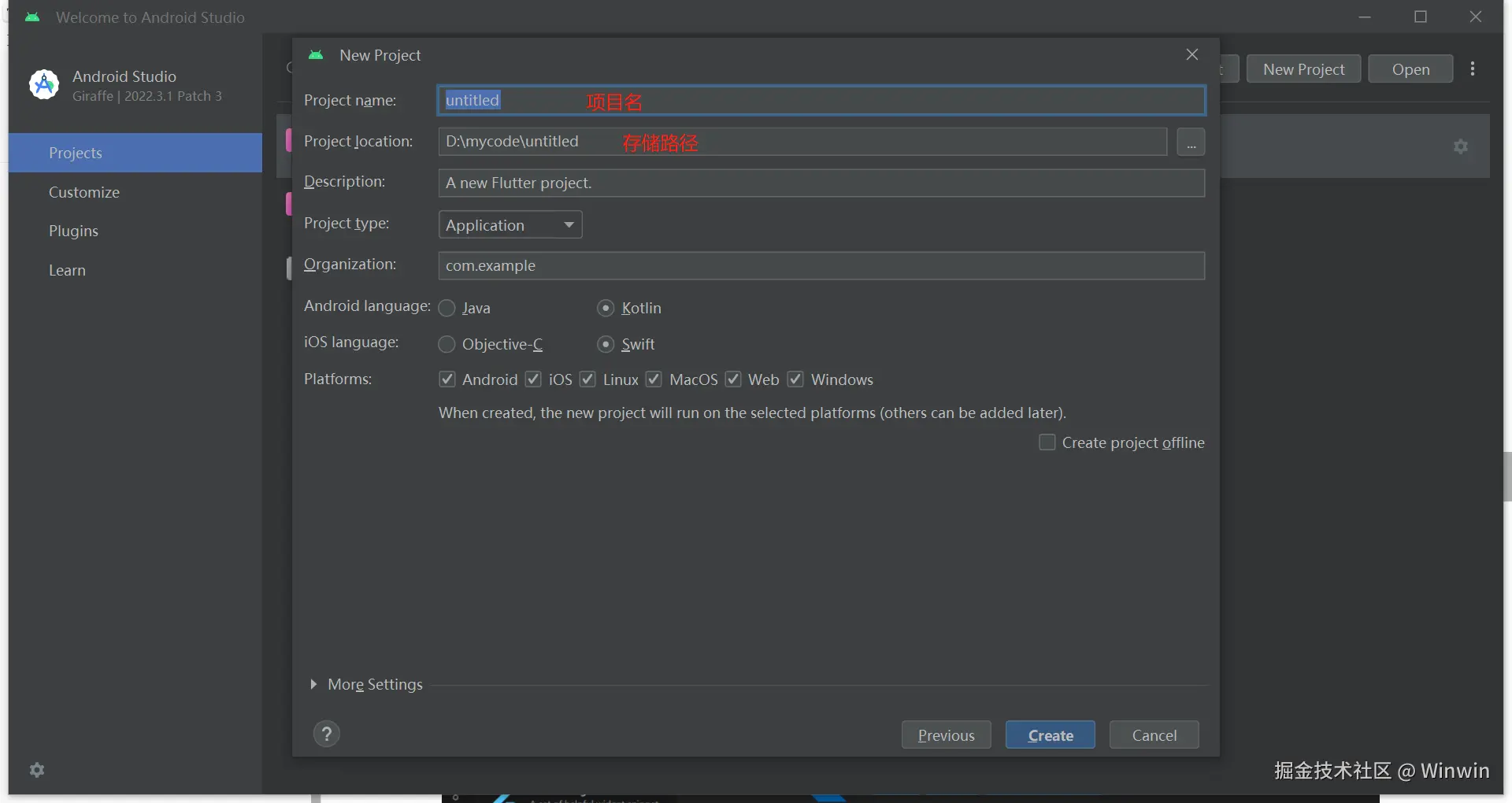
Task: Cancel the New Project dialog
Action: 1154,735
